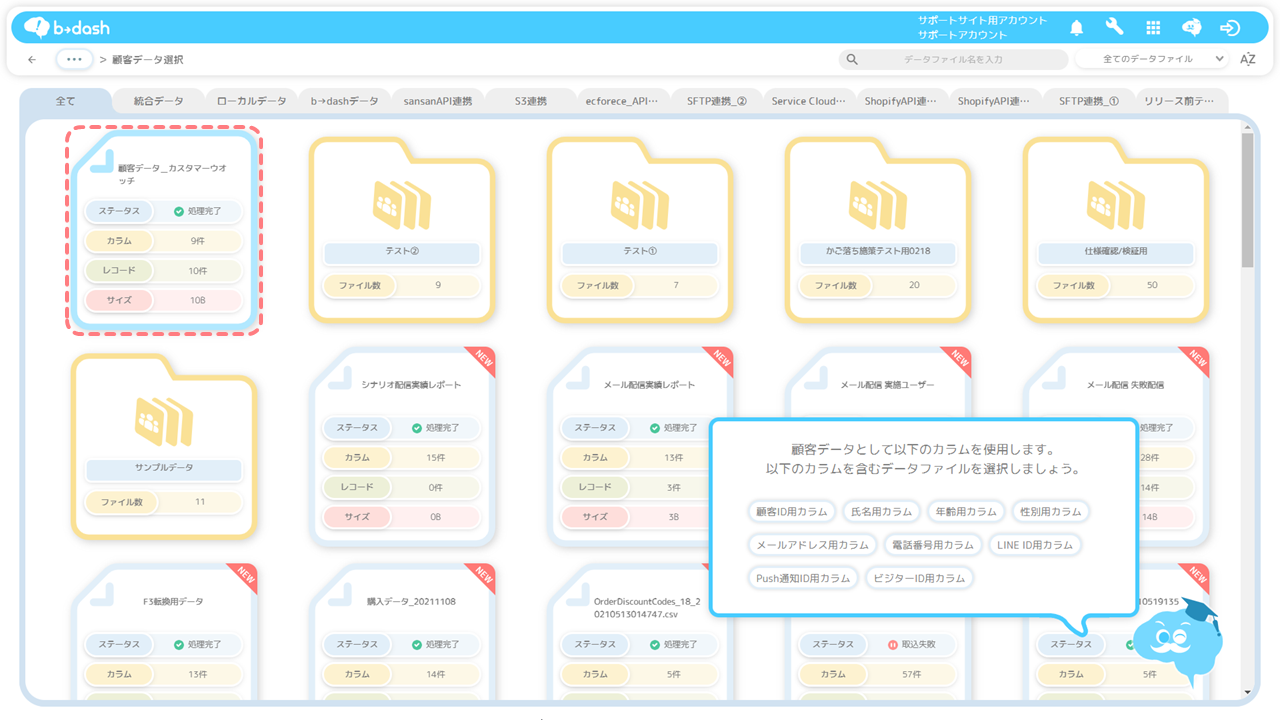Open the テスト② folder icon

pos(402,204)
